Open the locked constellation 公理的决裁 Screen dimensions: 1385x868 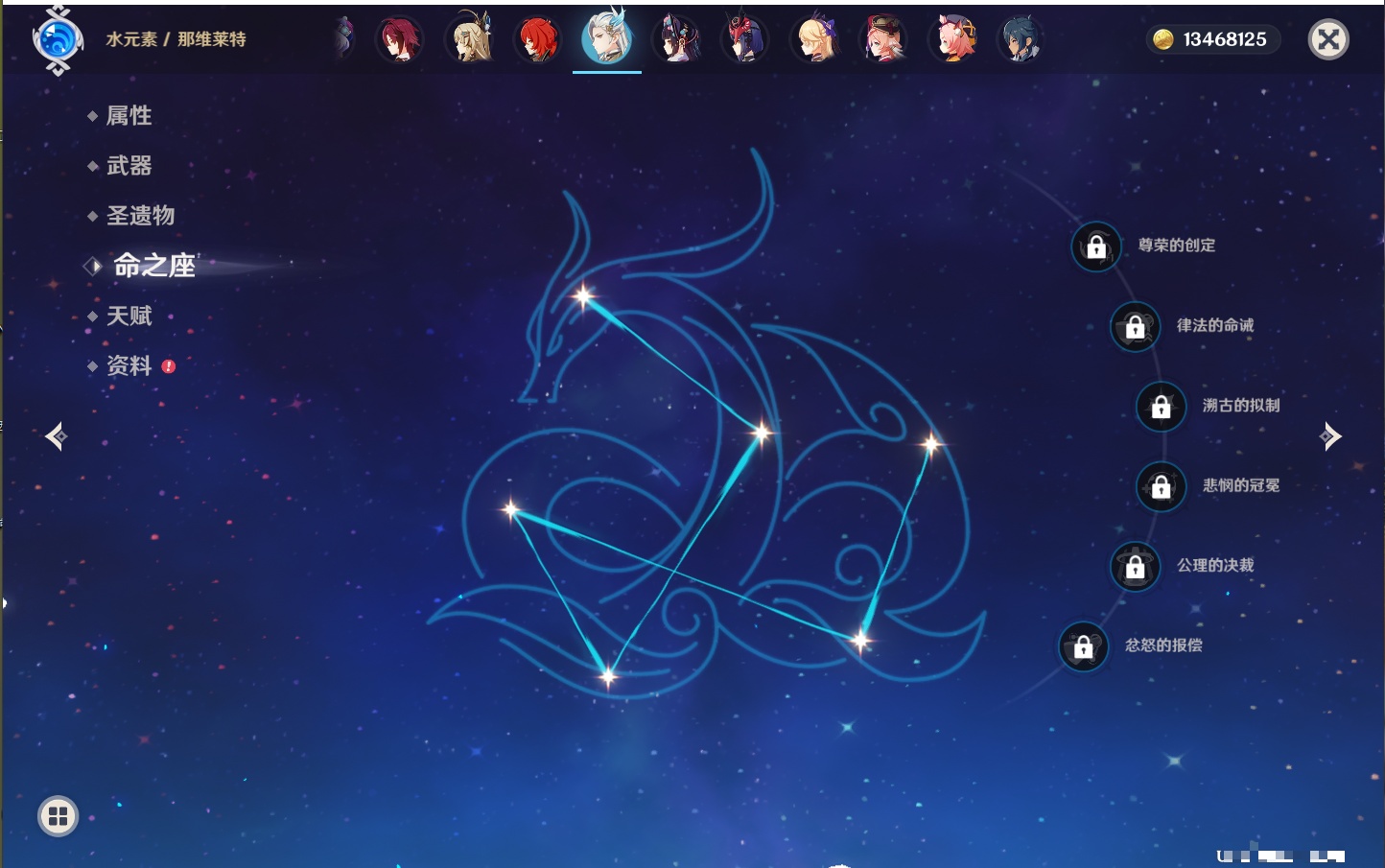tap(1136, 567)
